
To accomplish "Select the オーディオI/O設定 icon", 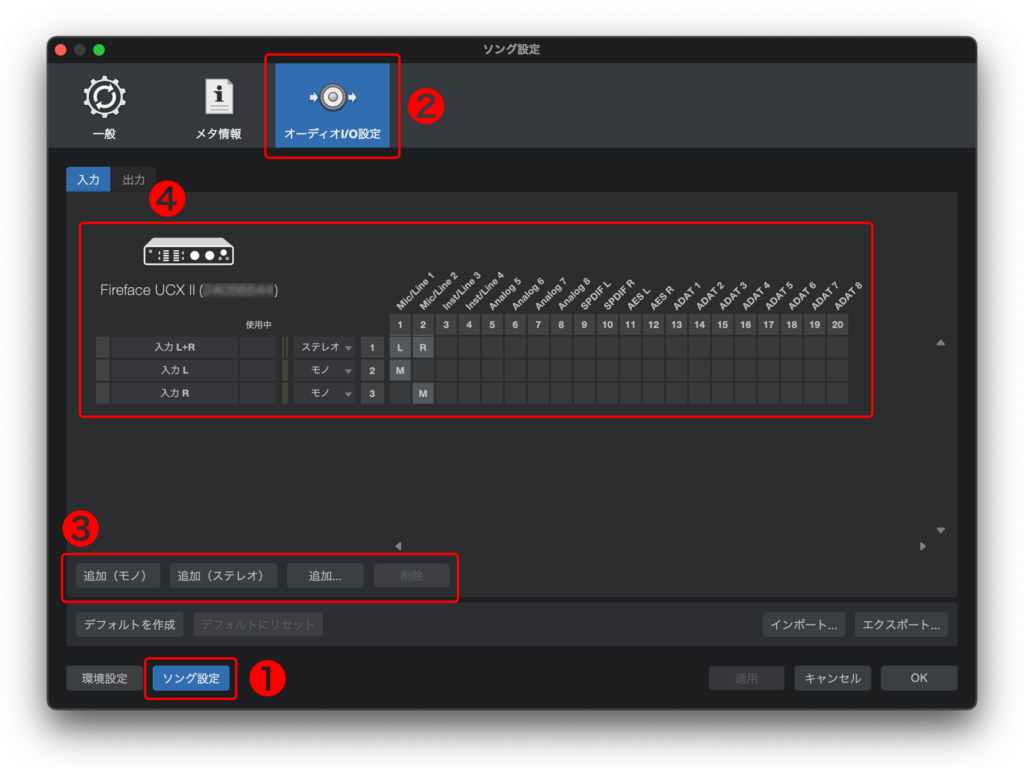I will (332, 98).
